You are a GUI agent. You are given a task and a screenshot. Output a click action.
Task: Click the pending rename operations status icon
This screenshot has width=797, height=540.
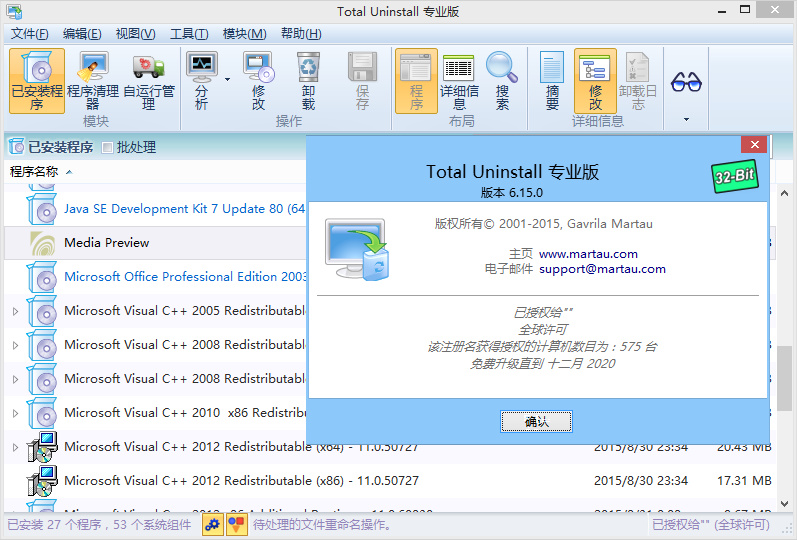pos(236,524)
